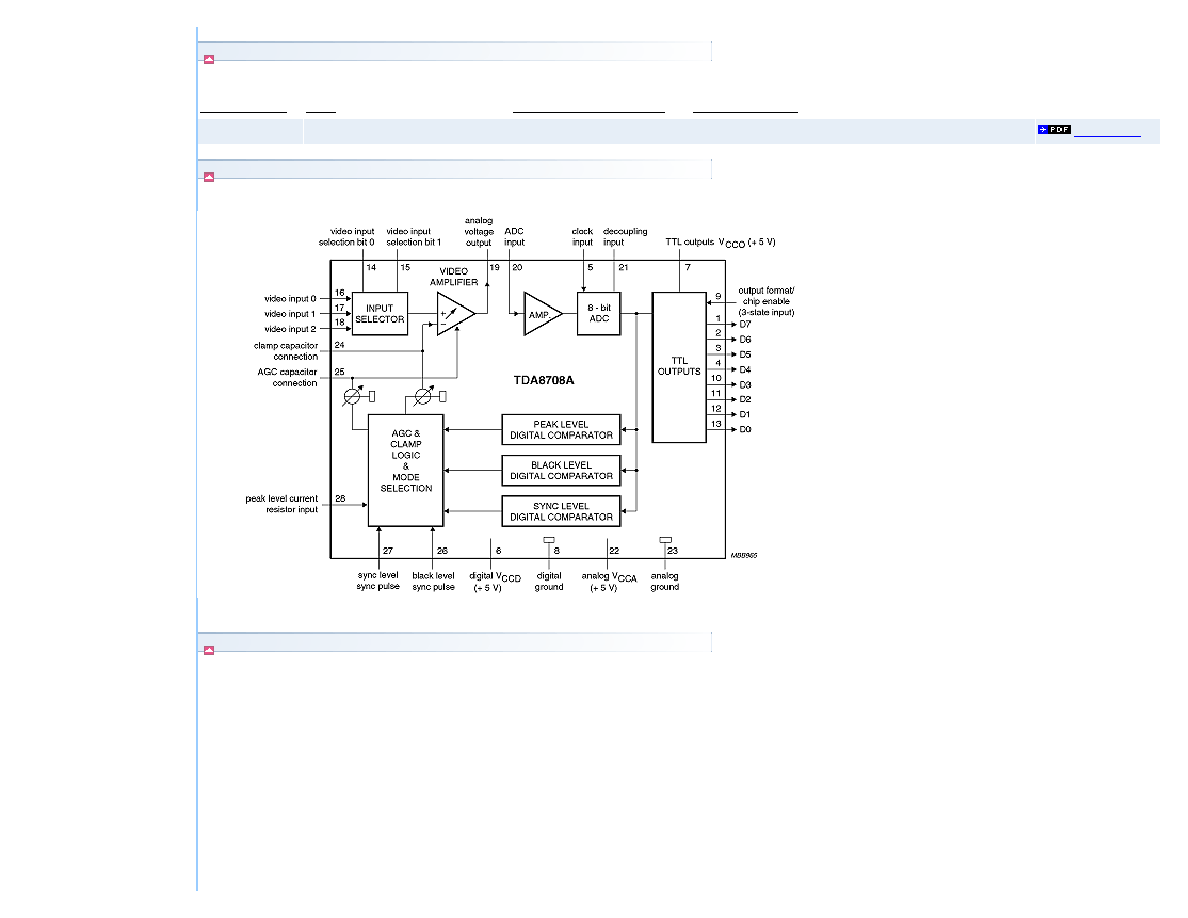Click the 'analog ground' label
The height and width of the screenshot is (918, 1188).
click(x=664, y=581)
